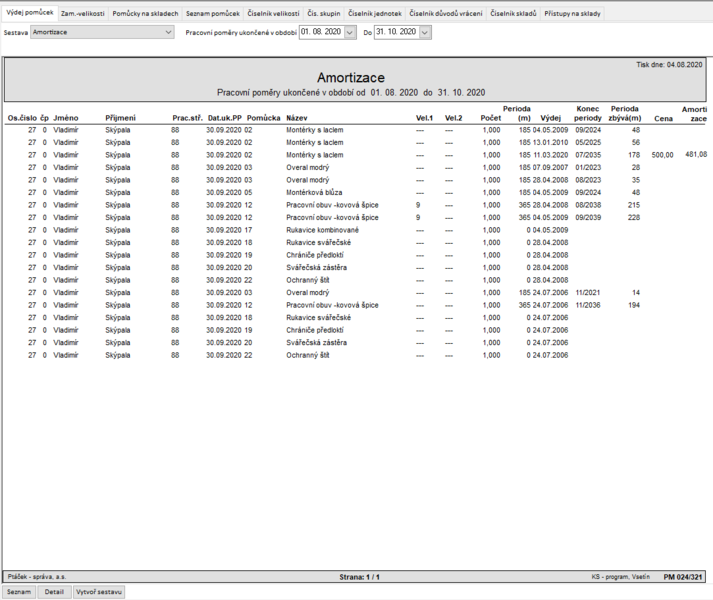Click the Konec periody column header
This screenshot has width=713, height=600.
click(587, 114)
